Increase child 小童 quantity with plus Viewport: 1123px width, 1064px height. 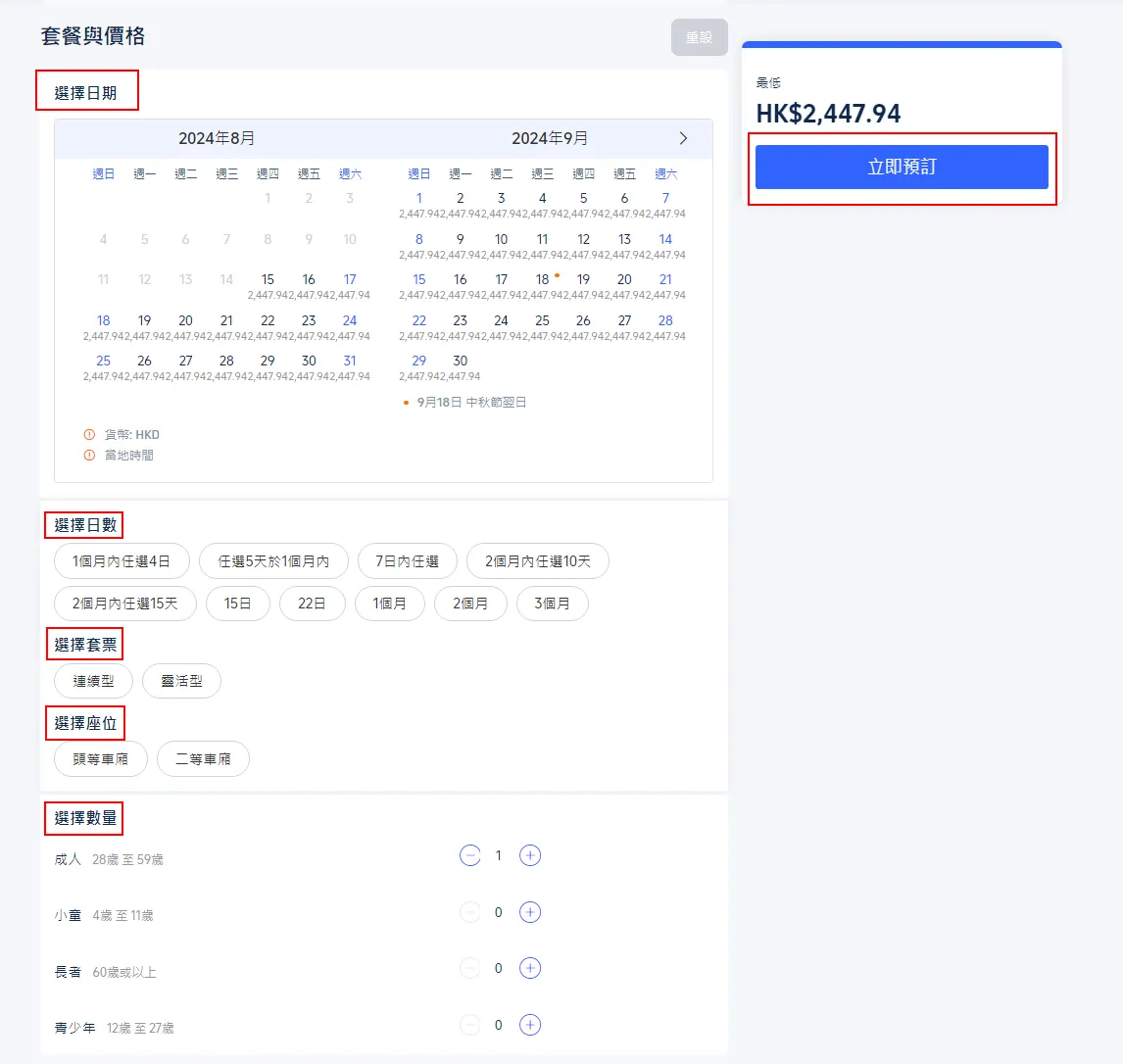[x=530, y=912]
